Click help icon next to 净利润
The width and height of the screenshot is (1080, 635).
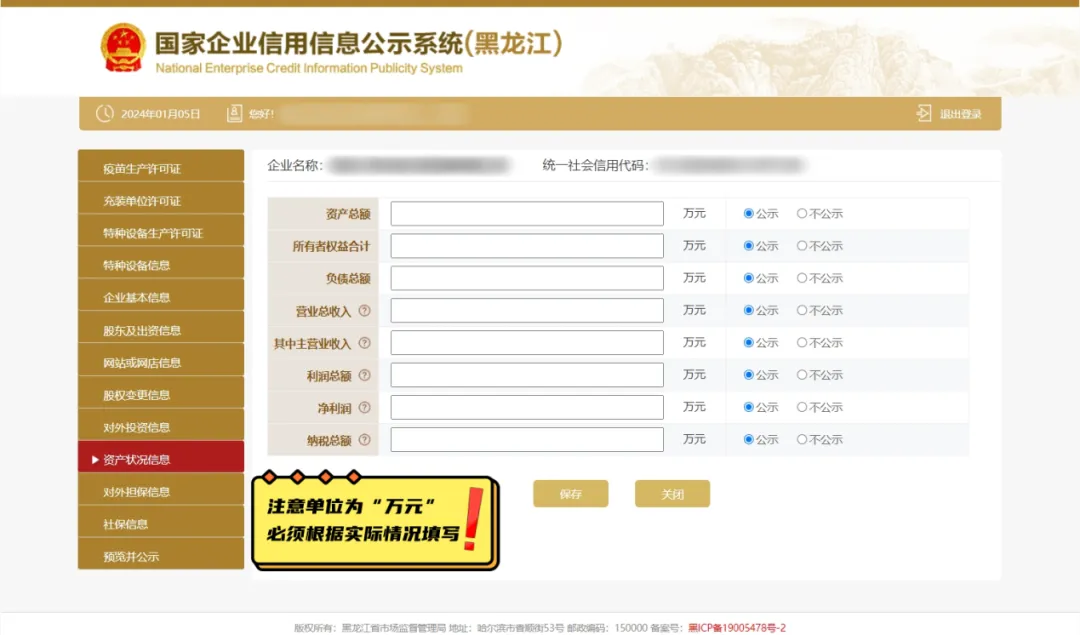point(364,408)
